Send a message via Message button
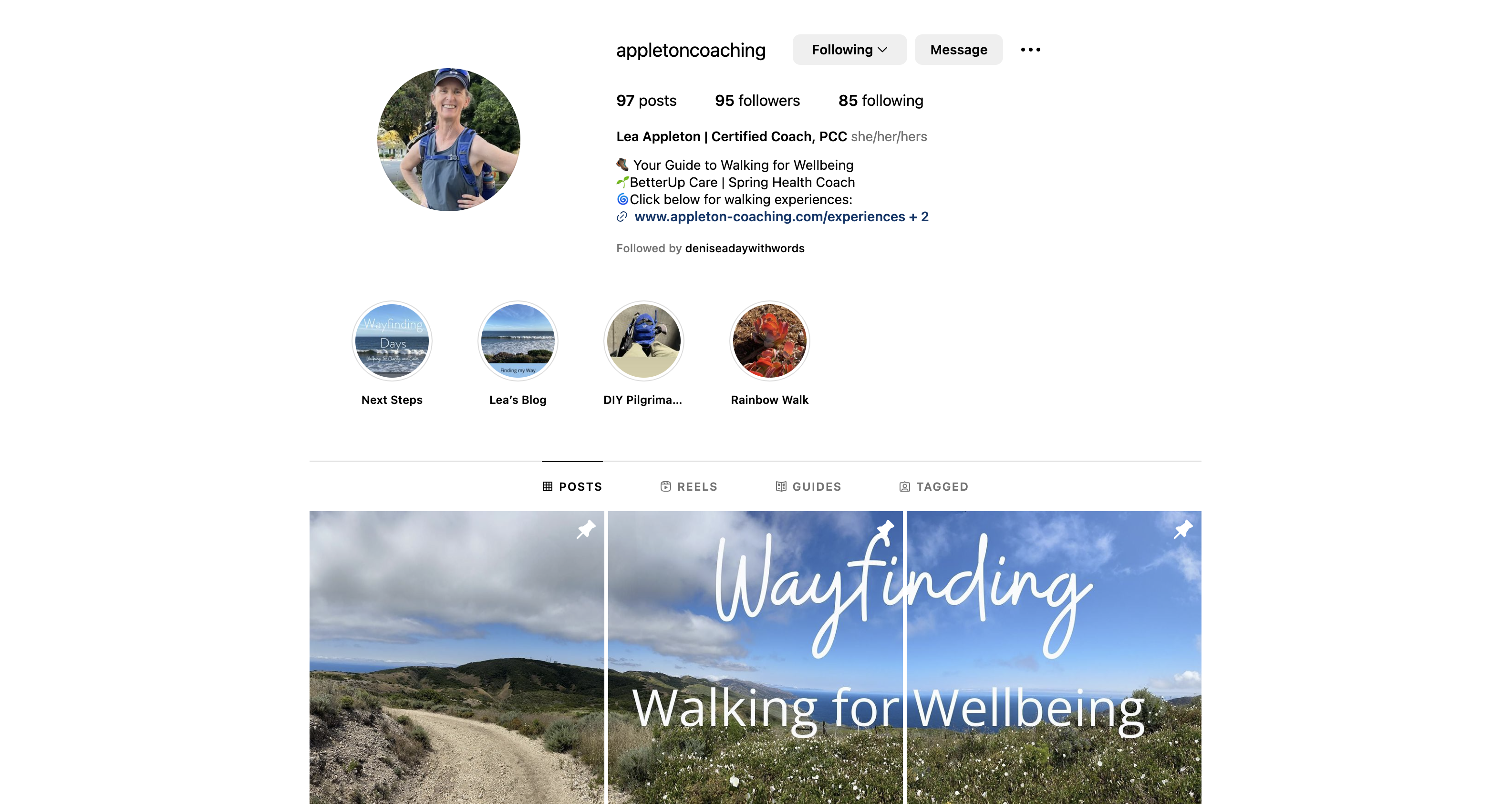The image size is (1512, 804). click(x=959, y=50)
